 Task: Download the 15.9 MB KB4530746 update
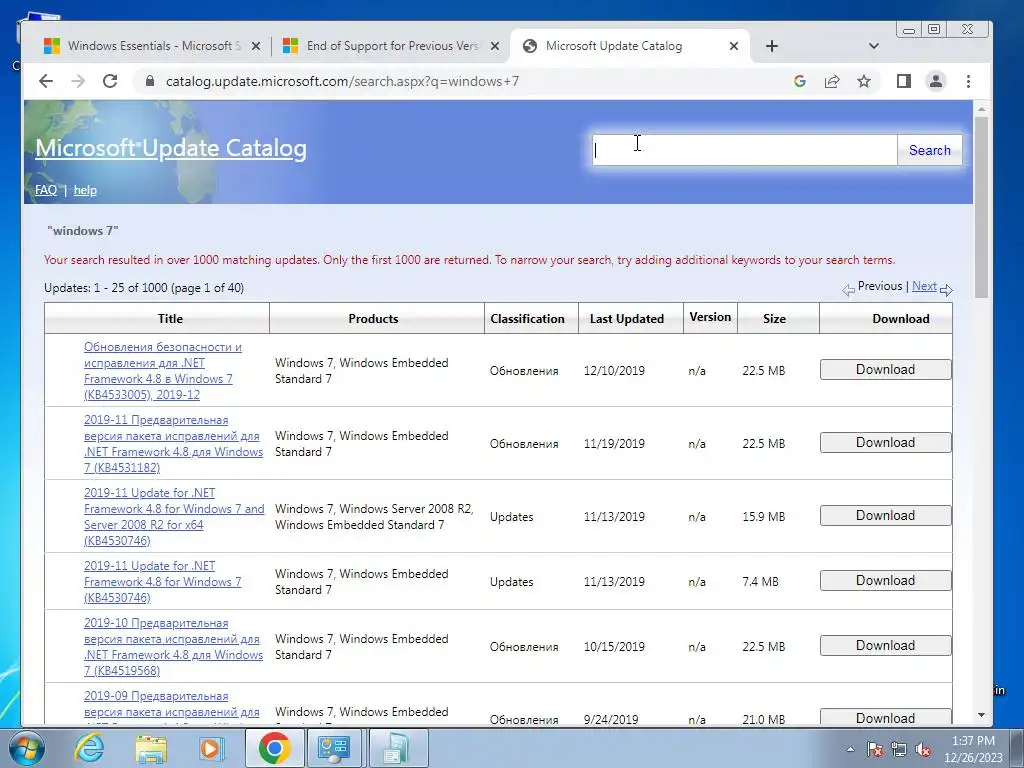click(x=886, y=516)
